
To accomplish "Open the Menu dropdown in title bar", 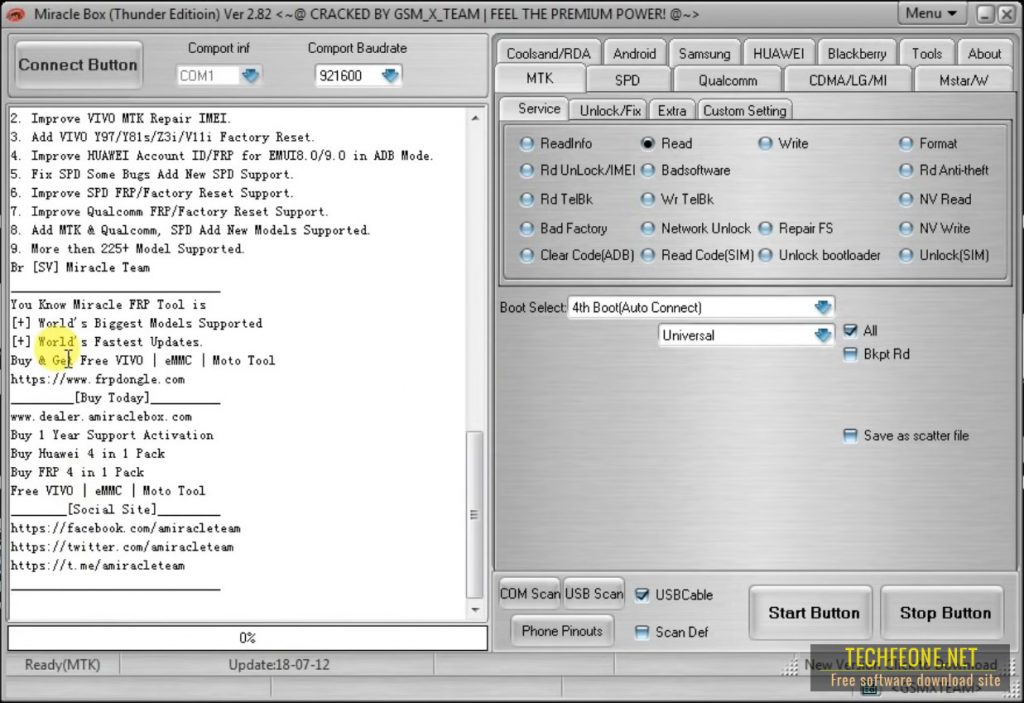I will (931, 13).
